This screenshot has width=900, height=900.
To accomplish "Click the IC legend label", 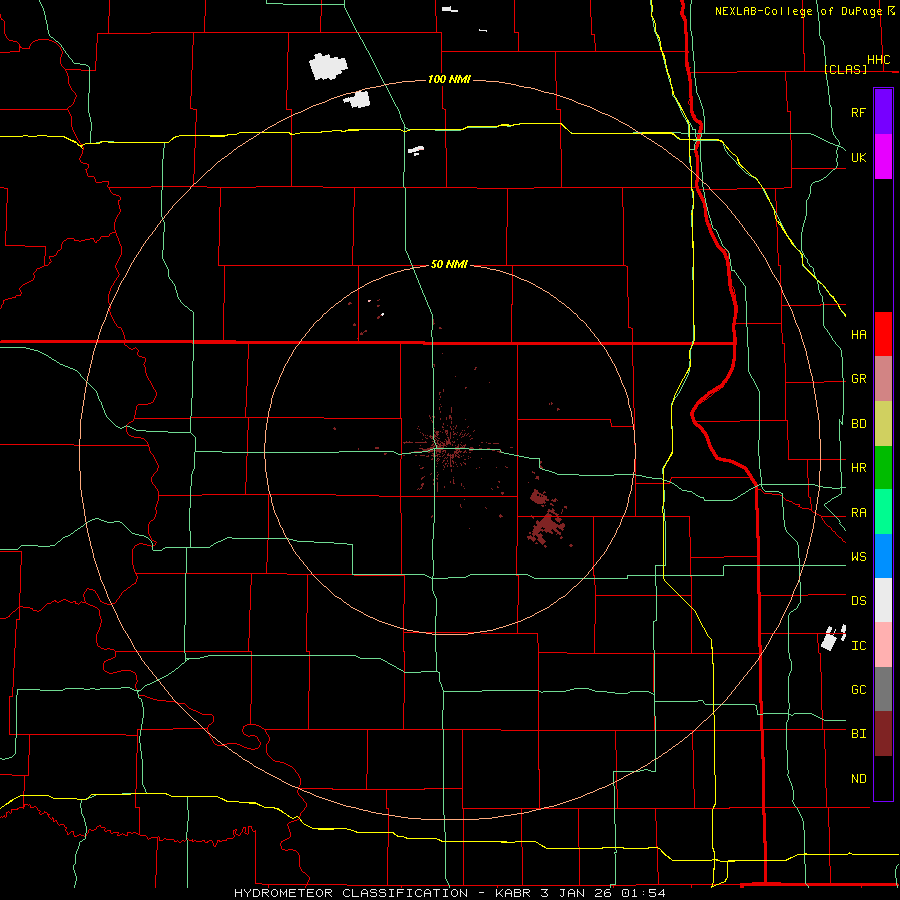I will [858, 646].
